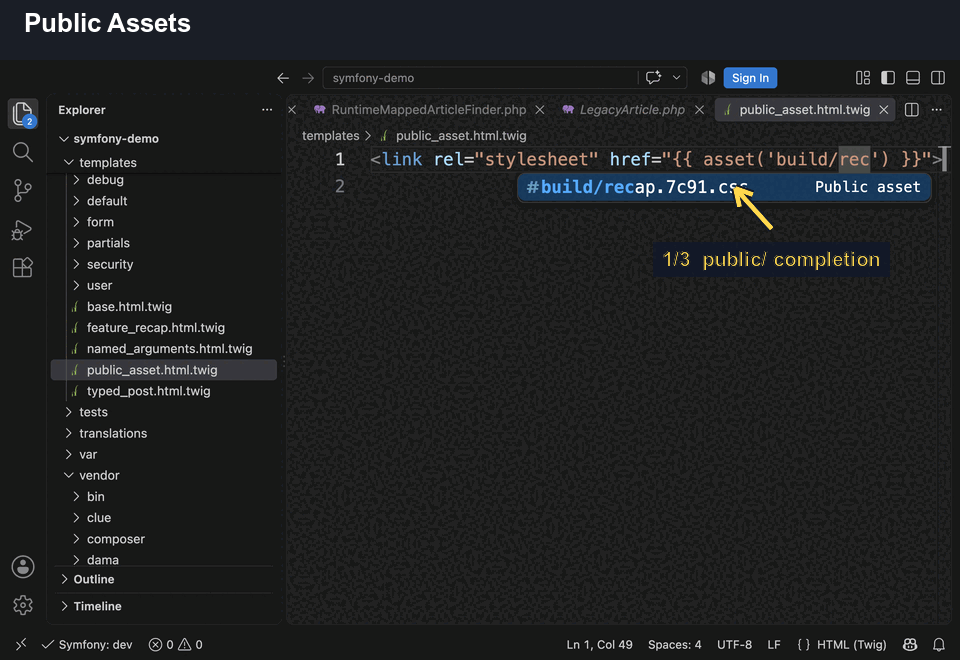Screen dimensions: 960x660
Task: Click Symfony: dev status item
Action: point(87,645)
